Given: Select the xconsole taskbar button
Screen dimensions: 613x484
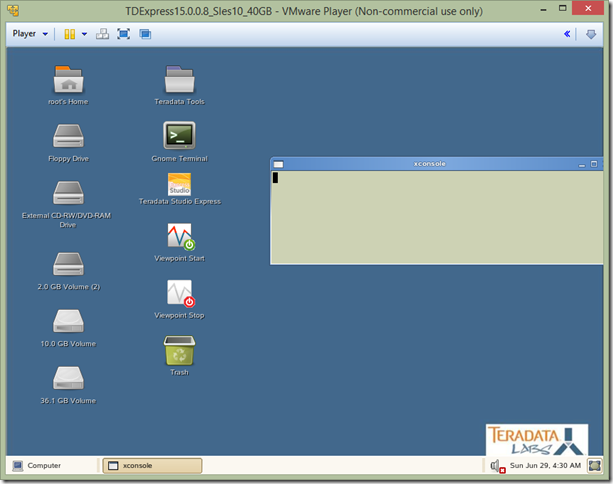Looking at the screenshot, I should click(152, 465).
